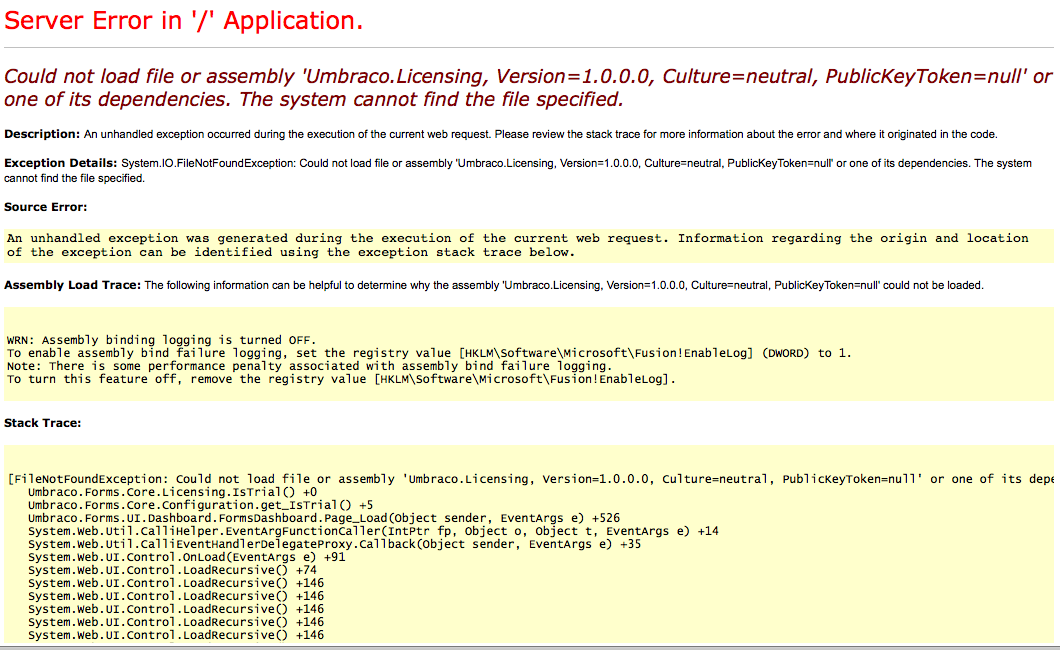Click the 'Source Error:' heading
This screenshot has width=1060, height=650.
click(45, 207)
